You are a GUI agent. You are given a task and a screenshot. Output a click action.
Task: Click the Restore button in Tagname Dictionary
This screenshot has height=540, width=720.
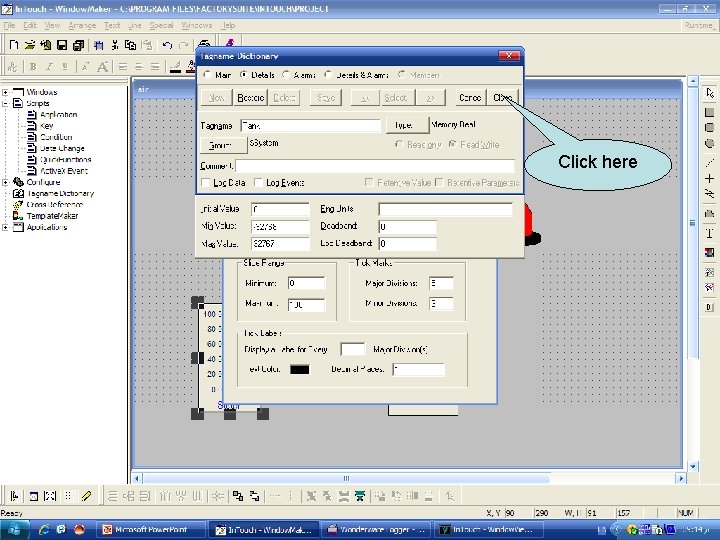pyautogui.click(x=250, y=98)
